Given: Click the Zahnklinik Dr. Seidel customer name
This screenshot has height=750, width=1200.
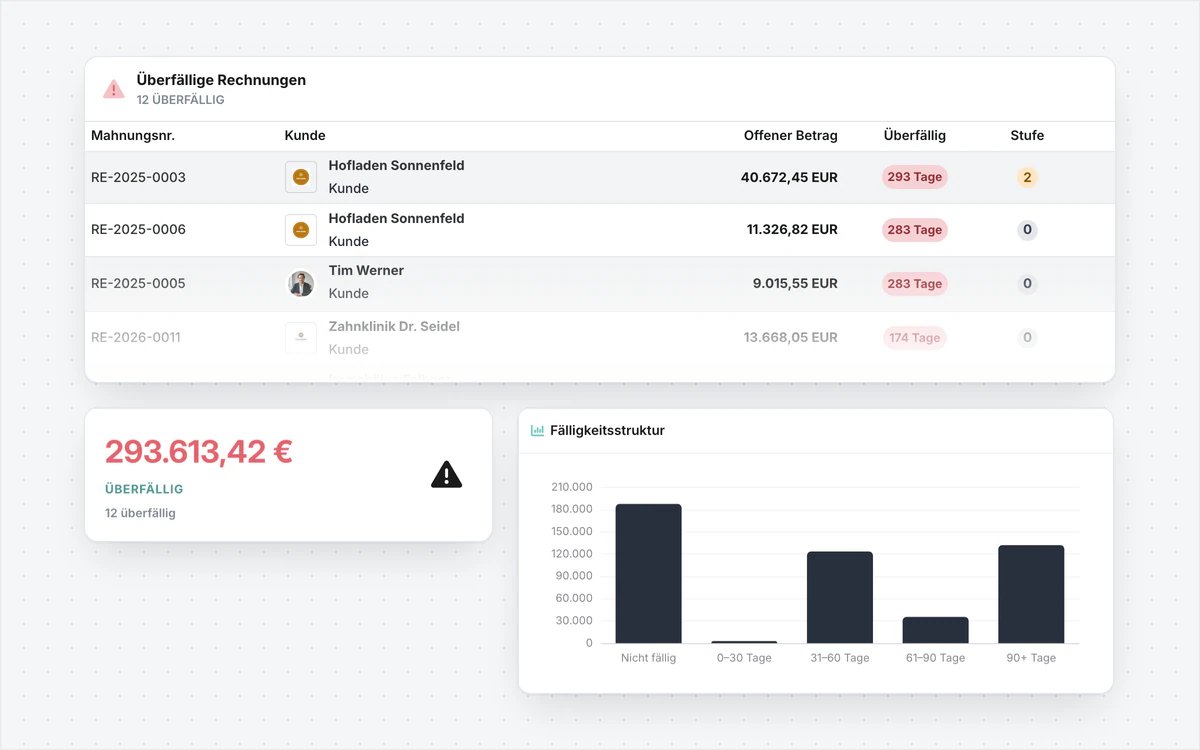Looking at the screenshot, I should coord(394,327).
